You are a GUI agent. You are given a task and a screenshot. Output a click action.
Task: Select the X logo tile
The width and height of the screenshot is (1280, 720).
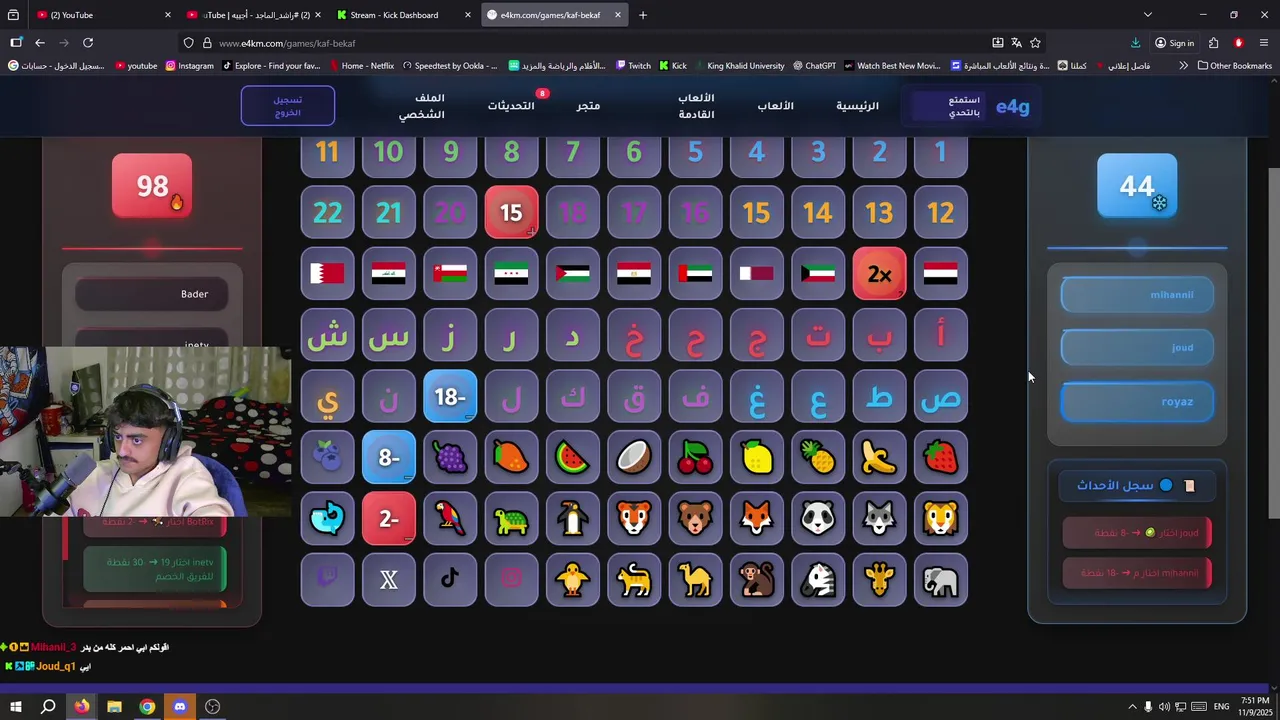pos(389,580)
